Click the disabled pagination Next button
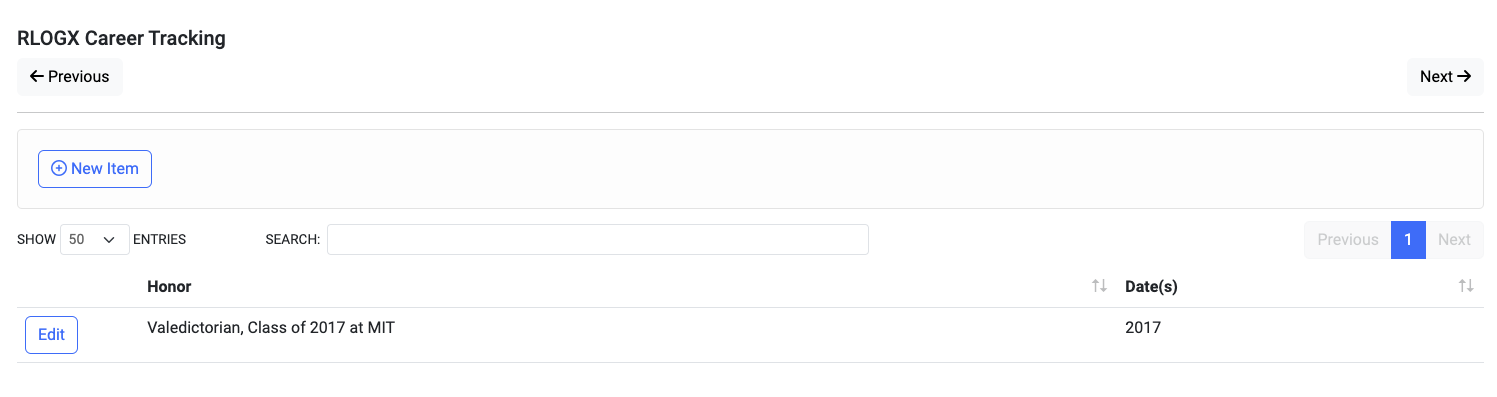This screenshot has width=1497, height=397. [1454, 240]
